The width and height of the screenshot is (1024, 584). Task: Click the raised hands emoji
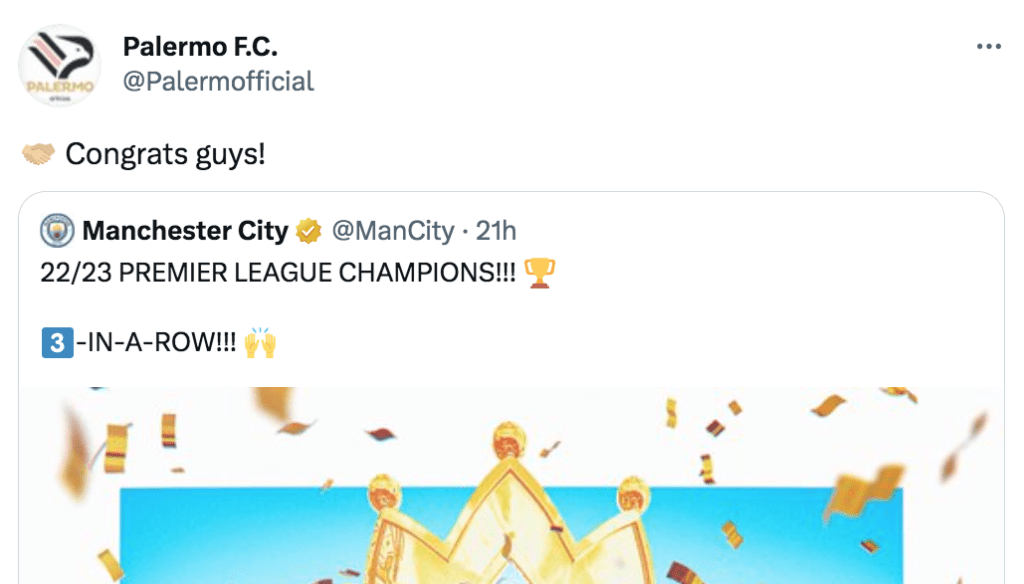point(259,344)
